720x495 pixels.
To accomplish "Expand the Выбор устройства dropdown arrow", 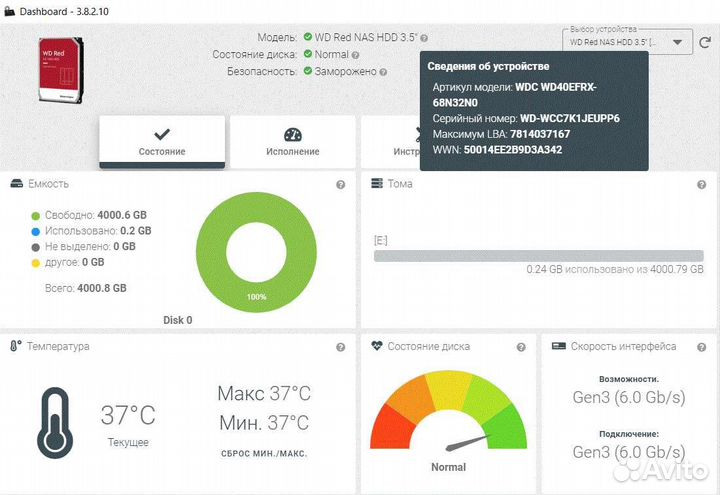I will [678, 43].
